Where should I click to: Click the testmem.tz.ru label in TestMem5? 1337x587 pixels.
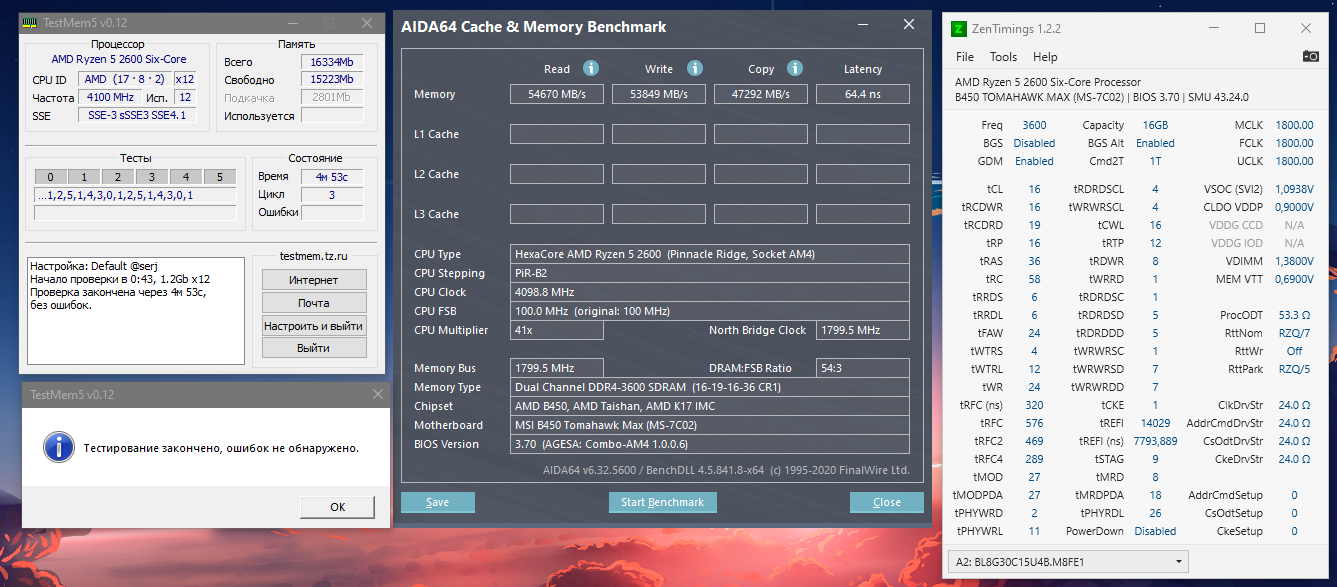click(x=313, y=256)
